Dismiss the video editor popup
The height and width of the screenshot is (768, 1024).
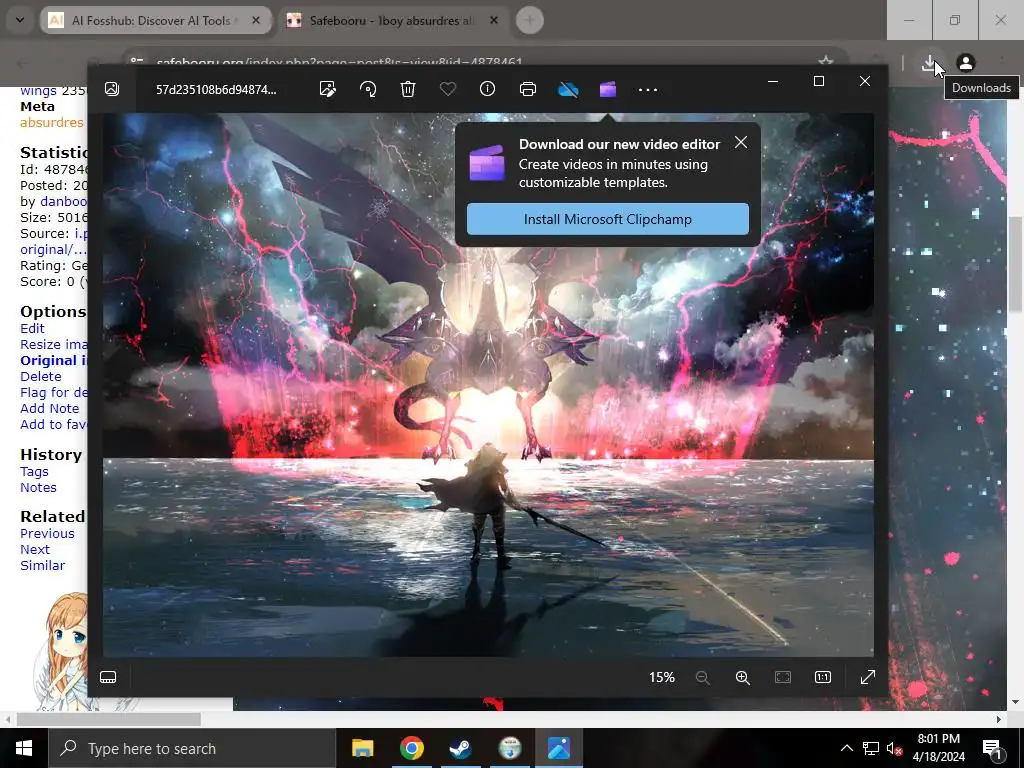click(x=741, y=142)
